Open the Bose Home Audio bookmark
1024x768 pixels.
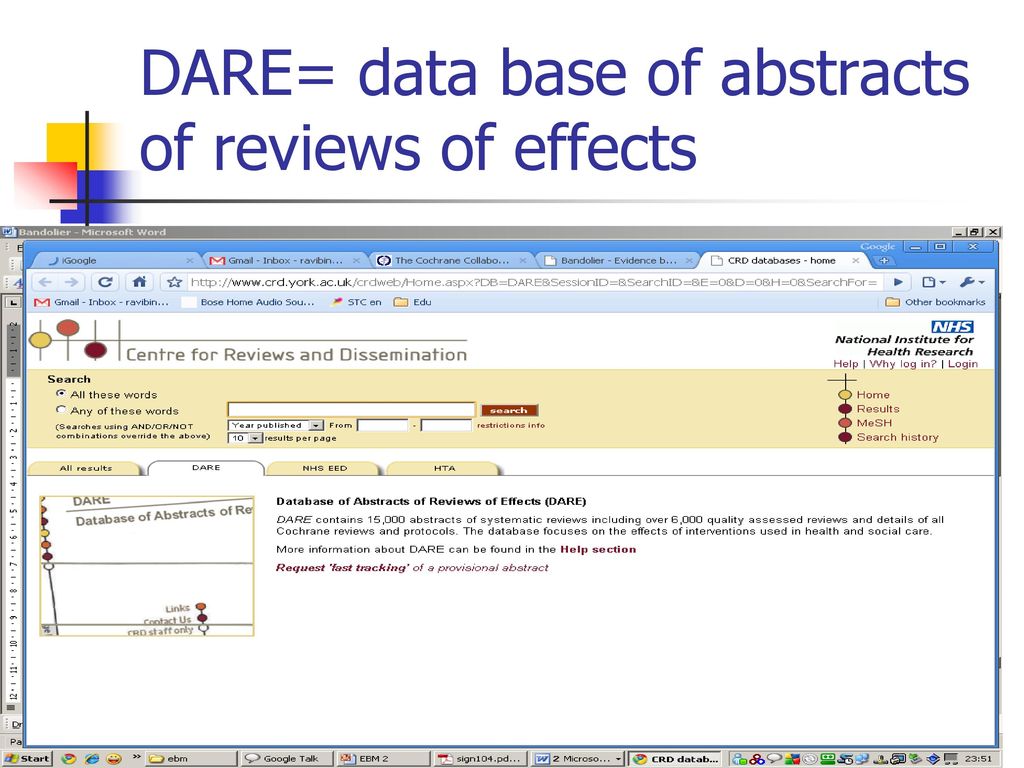pos(249,302)
